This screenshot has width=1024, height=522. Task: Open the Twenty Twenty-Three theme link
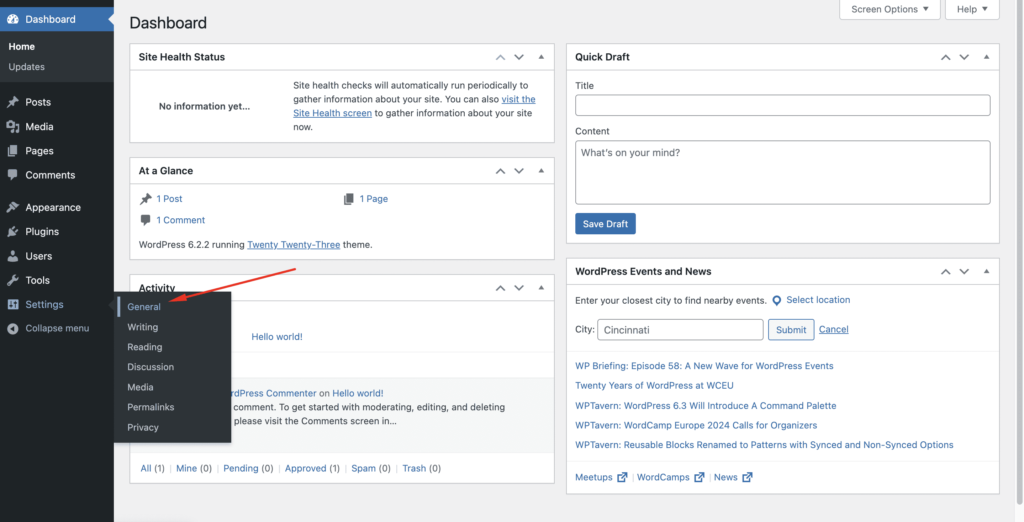click(293, 245)
